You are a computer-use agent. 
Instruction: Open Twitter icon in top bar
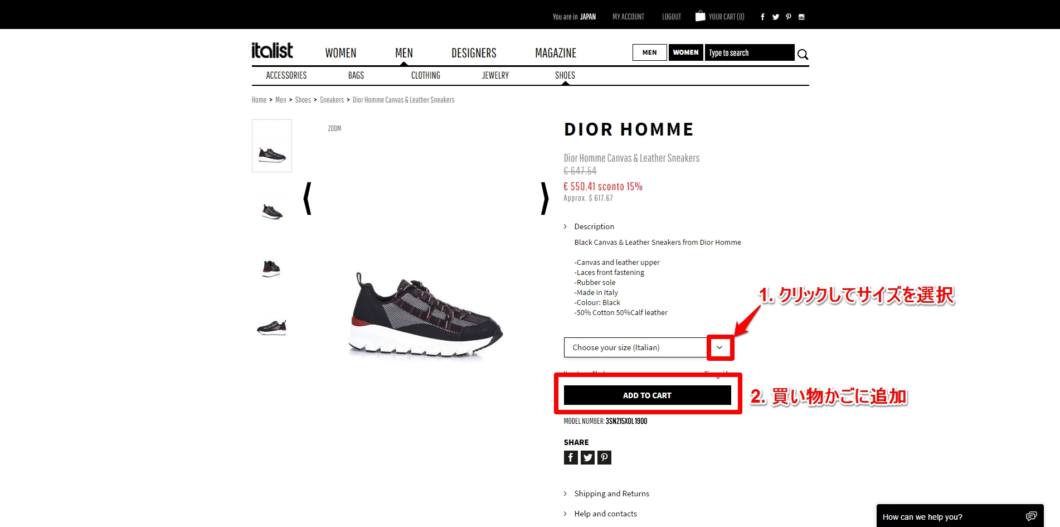pyautogui.click(x=775, y=17)
